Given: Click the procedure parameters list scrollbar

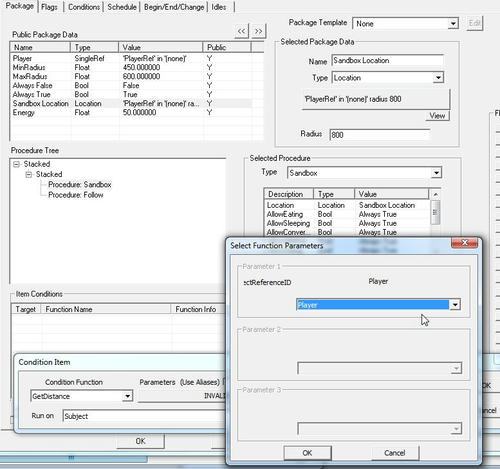Looking at the screenshot, I should tap(435, 213).
